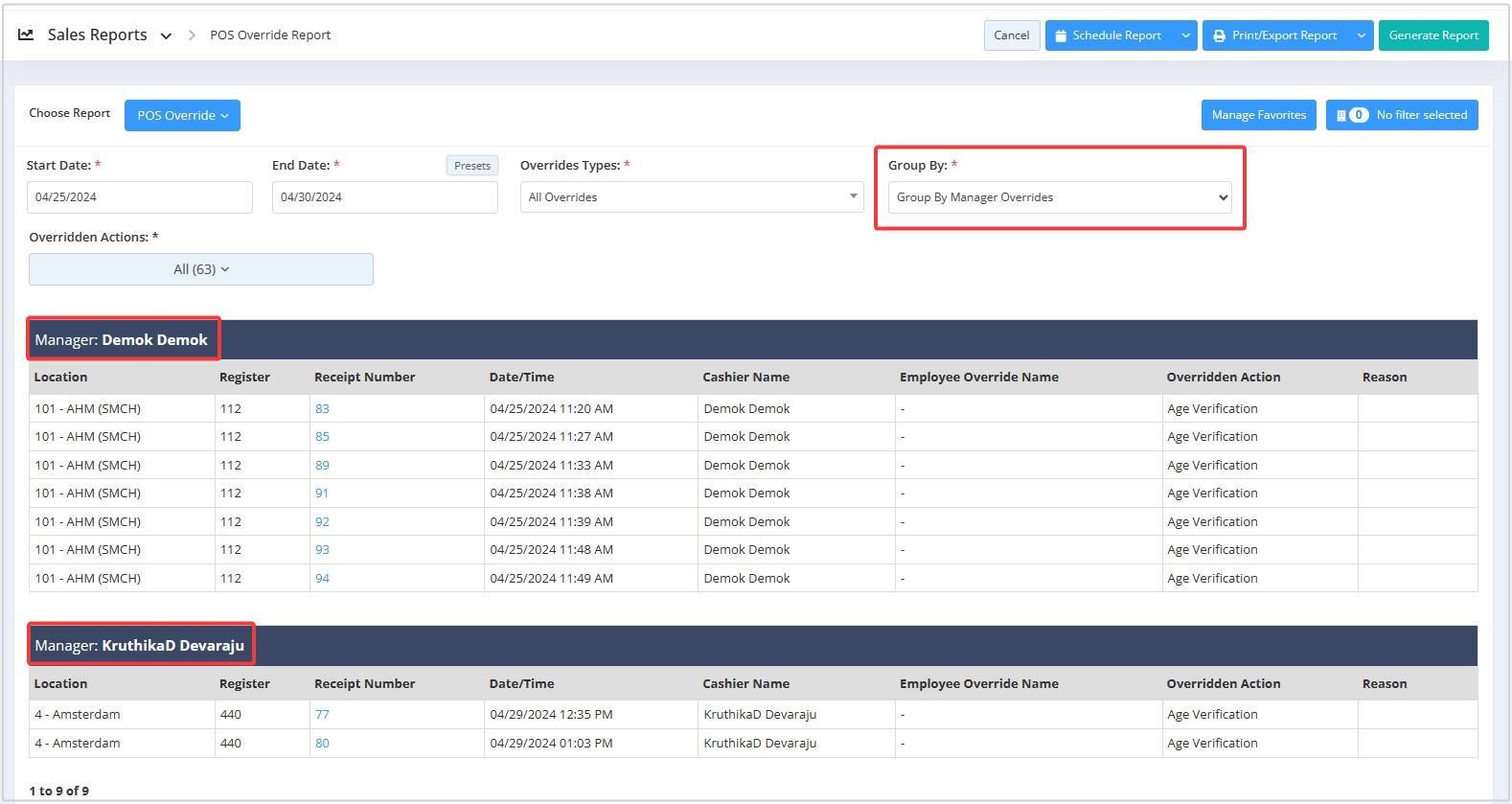This screenshot has width=1512, height=804.
Task: Click the printer icon on Print/Export Report
Action: 1219,35
